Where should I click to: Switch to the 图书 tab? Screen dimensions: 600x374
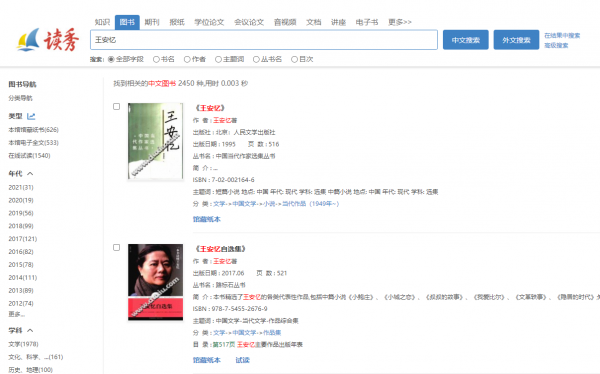[127, 22]
